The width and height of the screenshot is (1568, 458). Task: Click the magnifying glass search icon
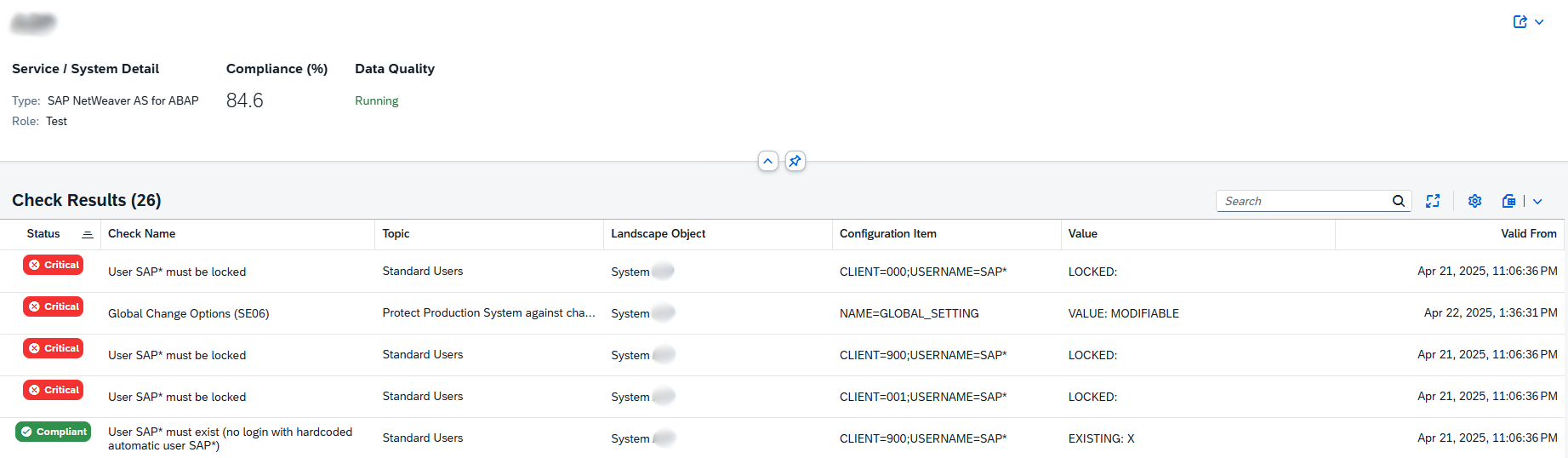coord(1398,201)
